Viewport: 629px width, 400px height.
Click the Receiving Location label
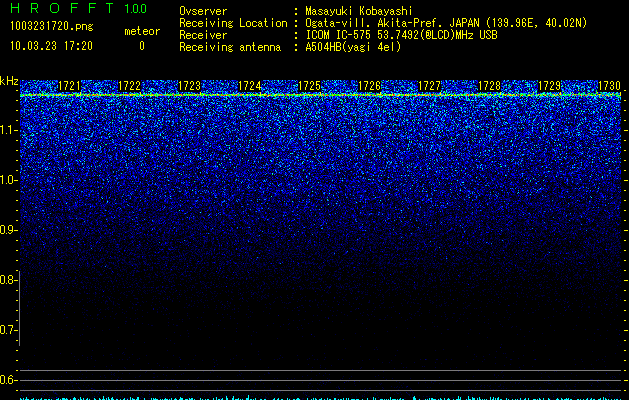coord(233,23)
